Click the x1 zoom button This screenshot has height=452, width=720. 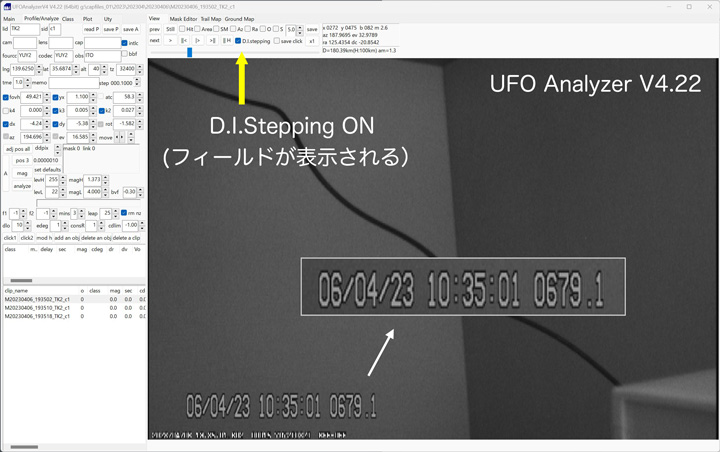tap(312, 41)
